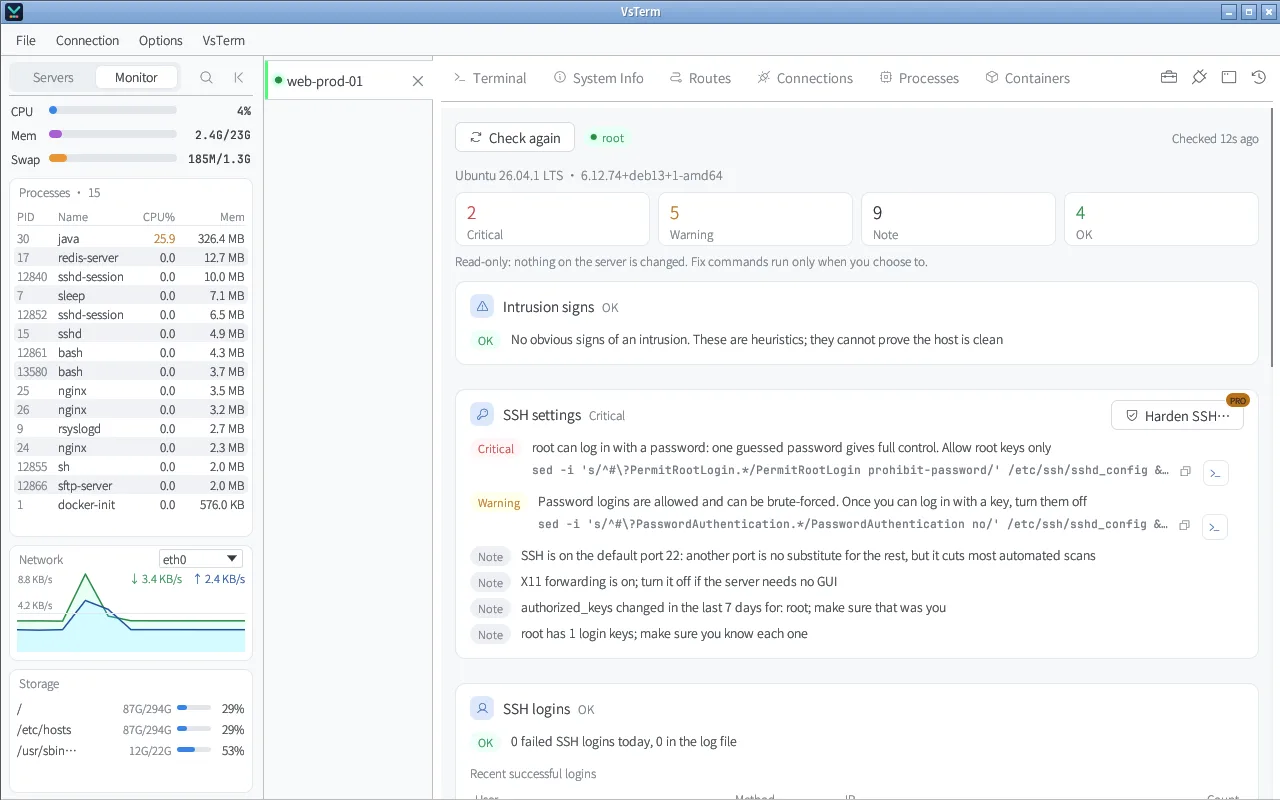Open the VsTerm menu

tap(224, 40)
